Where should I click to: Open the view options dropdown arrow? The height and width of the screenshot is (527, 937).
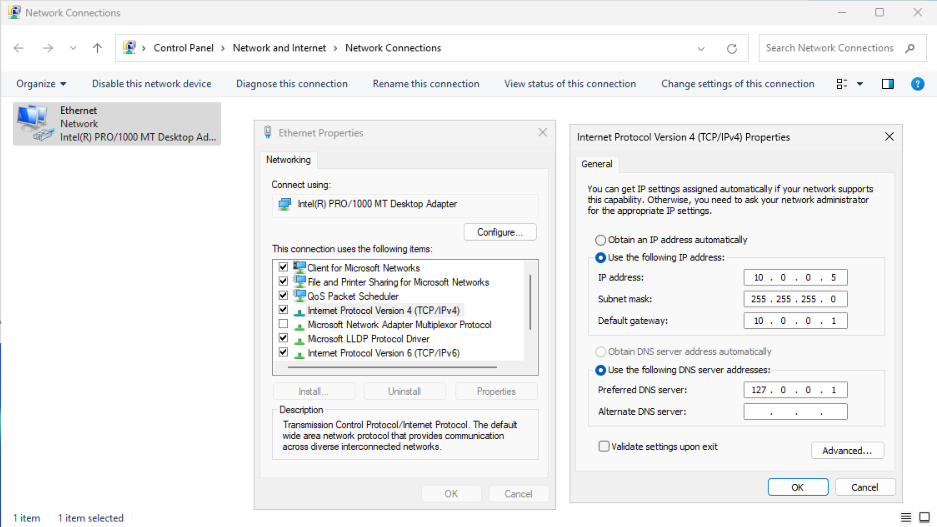(x=860, y=84)
